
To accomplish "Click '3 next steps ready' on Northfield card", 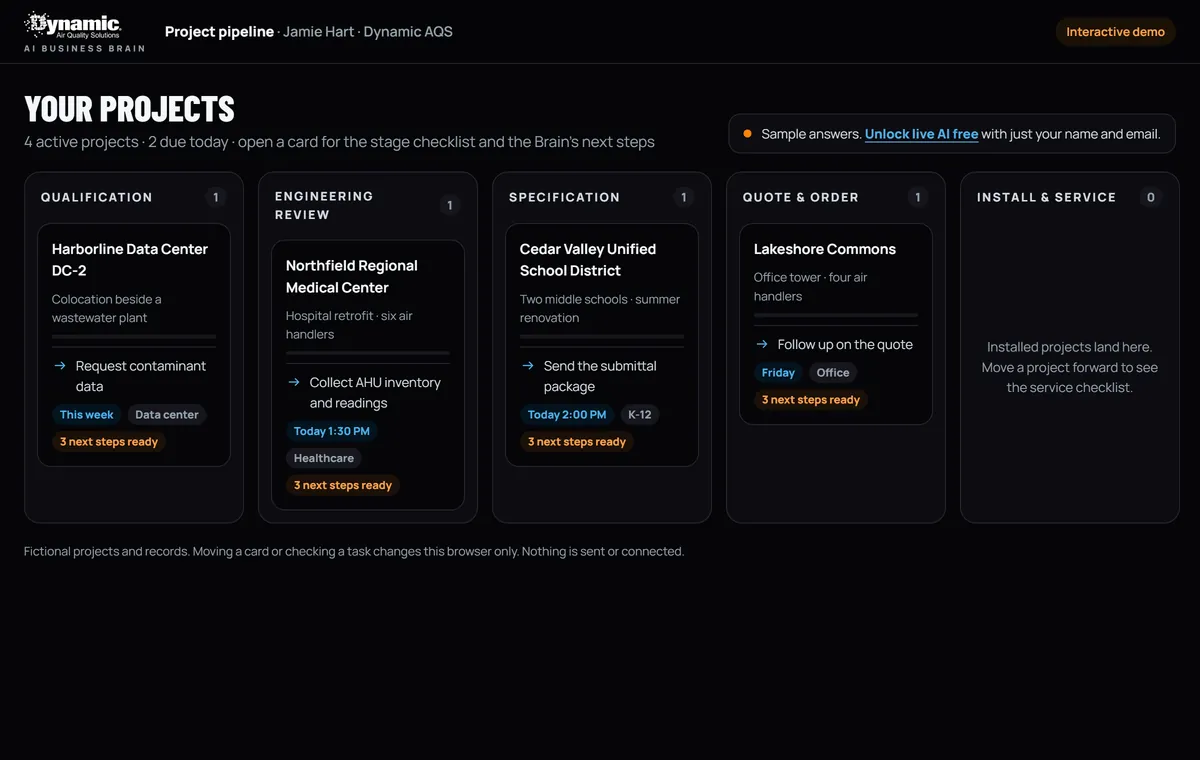I will point(343,485).
